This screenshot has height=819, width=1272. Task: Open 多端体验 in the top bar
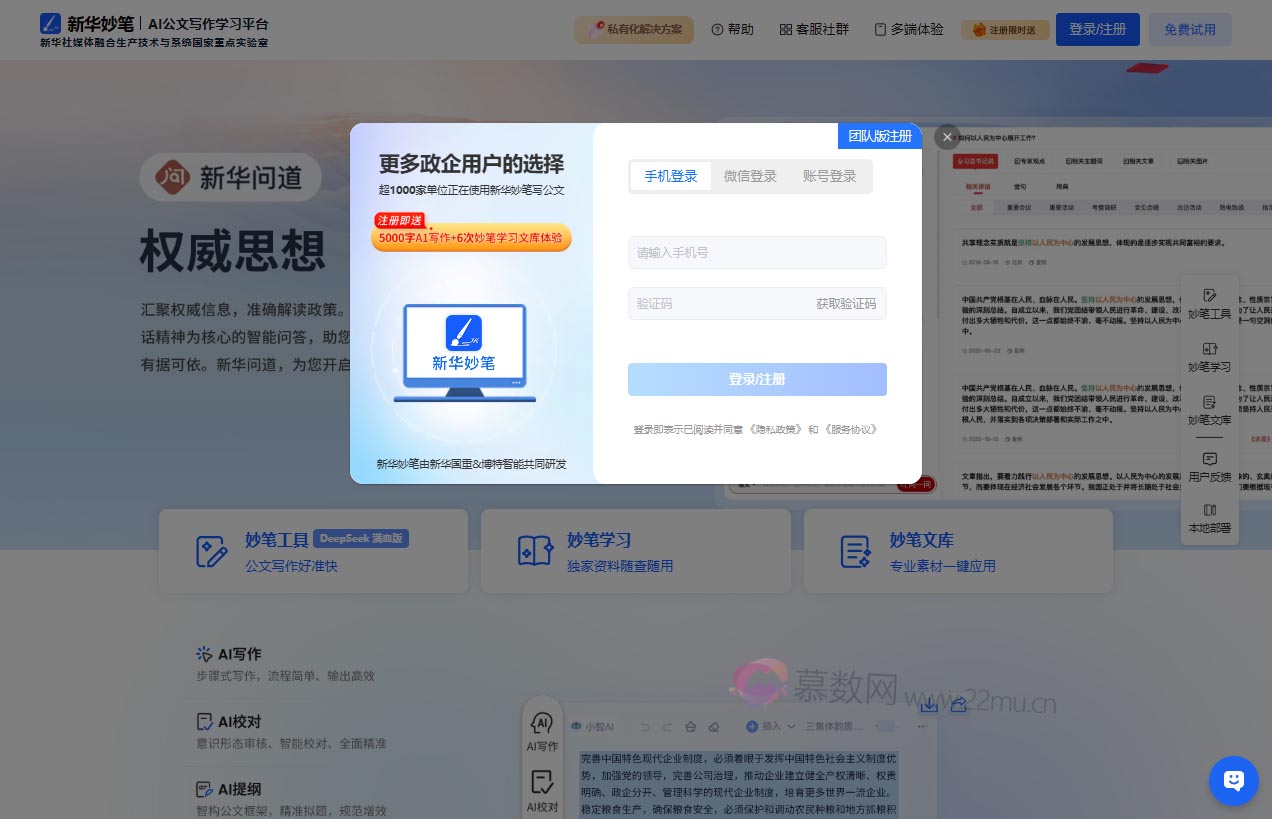pyautogui.click(x=908, y=30)
